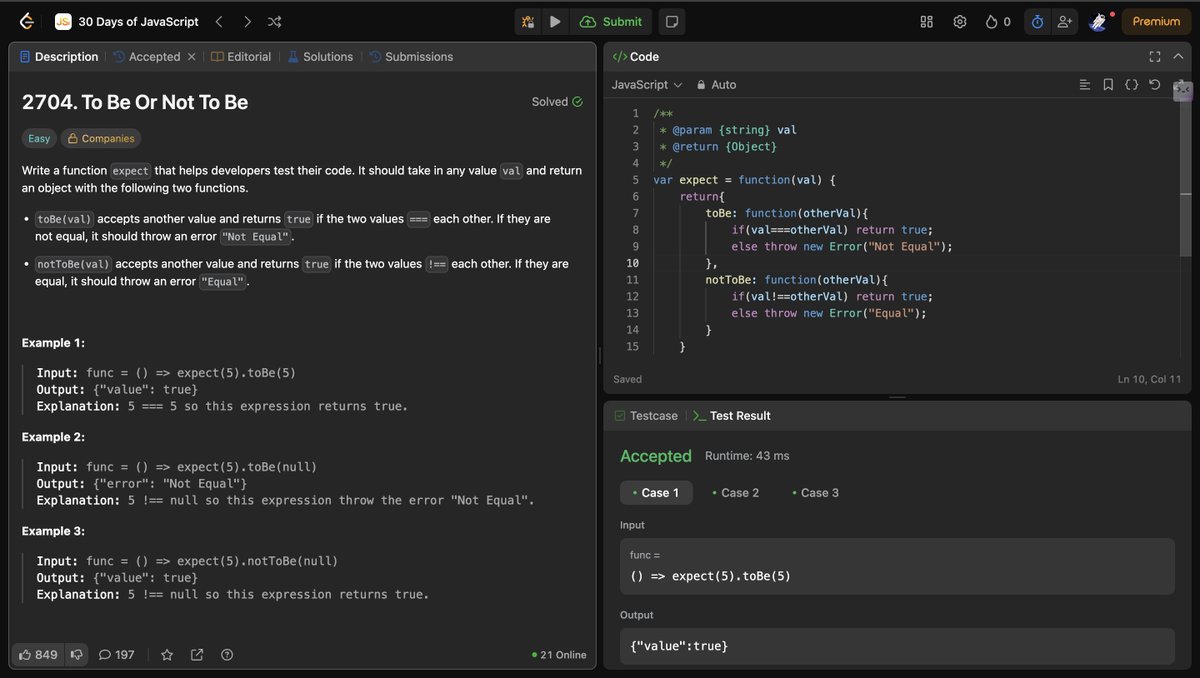Select Case 3 result
The width and height of the screenshot is (1200, 678).
[x=815, y=493]
